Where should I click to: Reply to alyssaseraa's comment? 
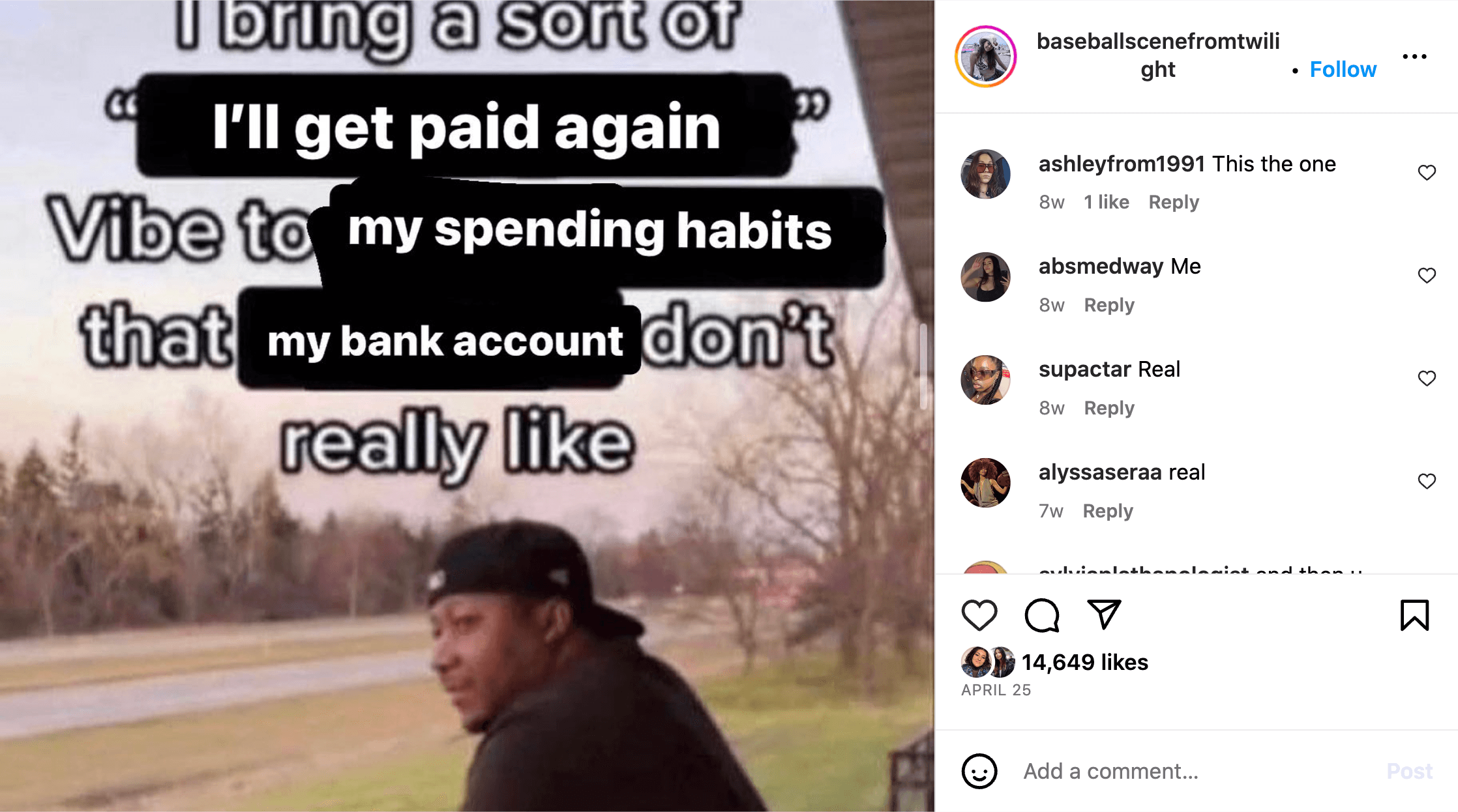(x=1108, y=511)
